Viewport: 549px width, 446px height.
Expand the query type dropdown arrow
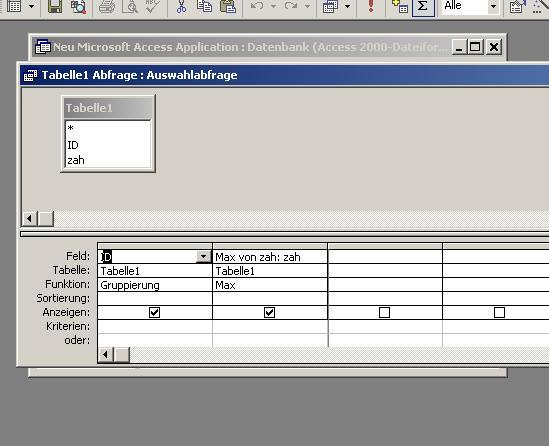(x=347, y=6)
